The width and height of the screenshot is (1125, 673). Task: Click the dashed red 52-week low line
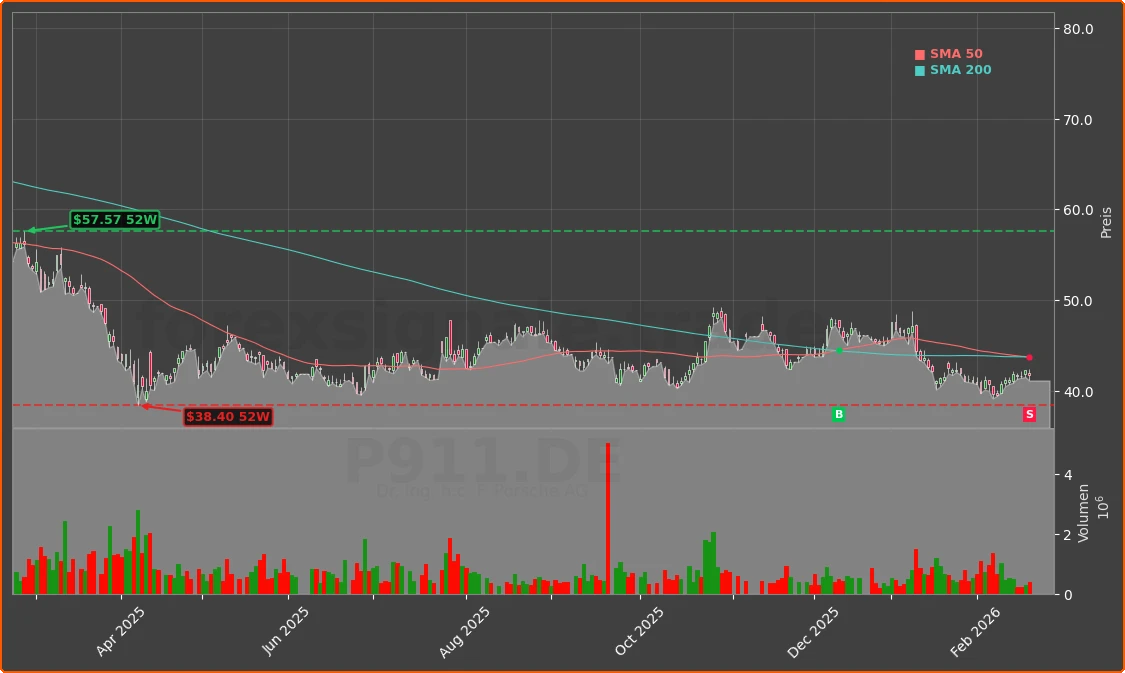[500, 404]
